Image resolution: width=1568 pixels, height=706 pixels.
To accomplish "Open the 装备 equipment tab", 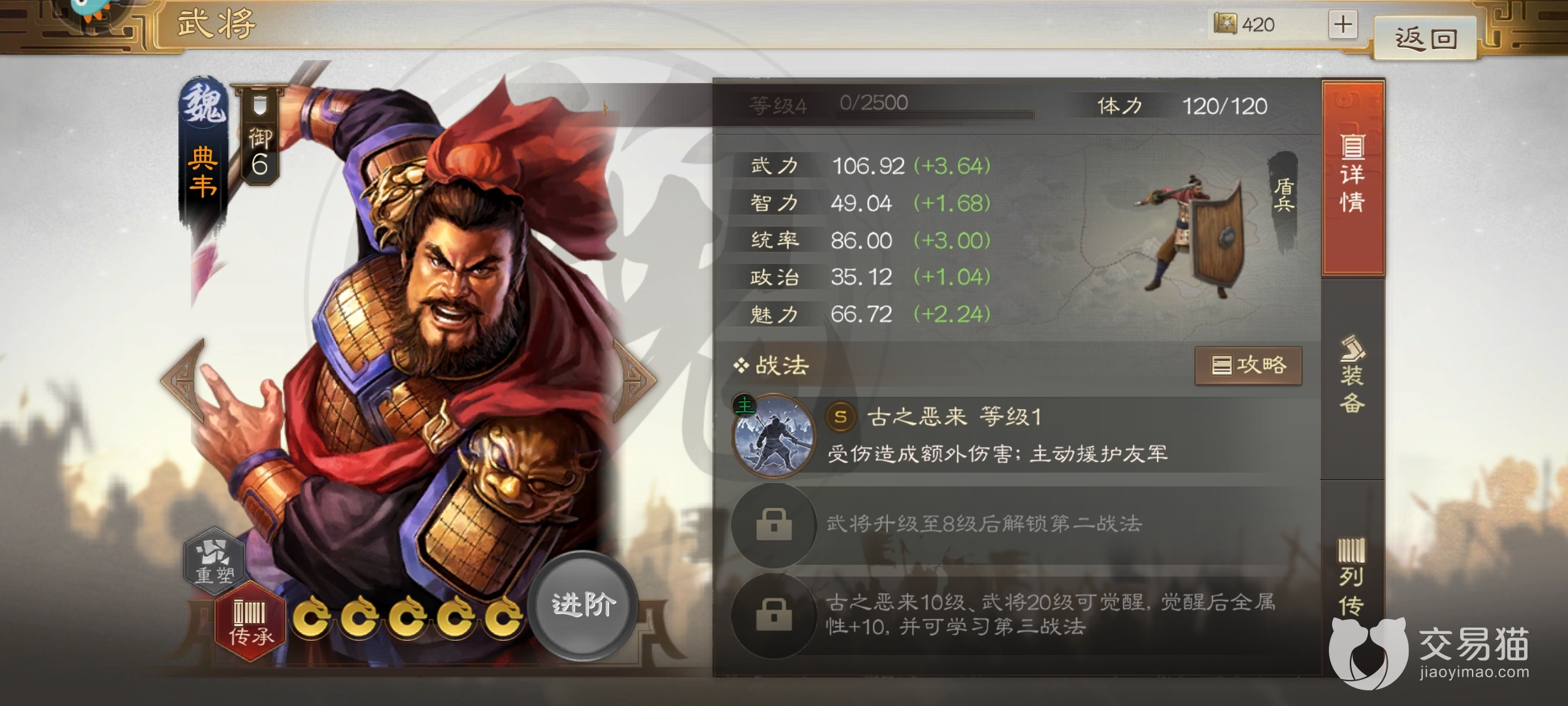I will pos(1352,375).
